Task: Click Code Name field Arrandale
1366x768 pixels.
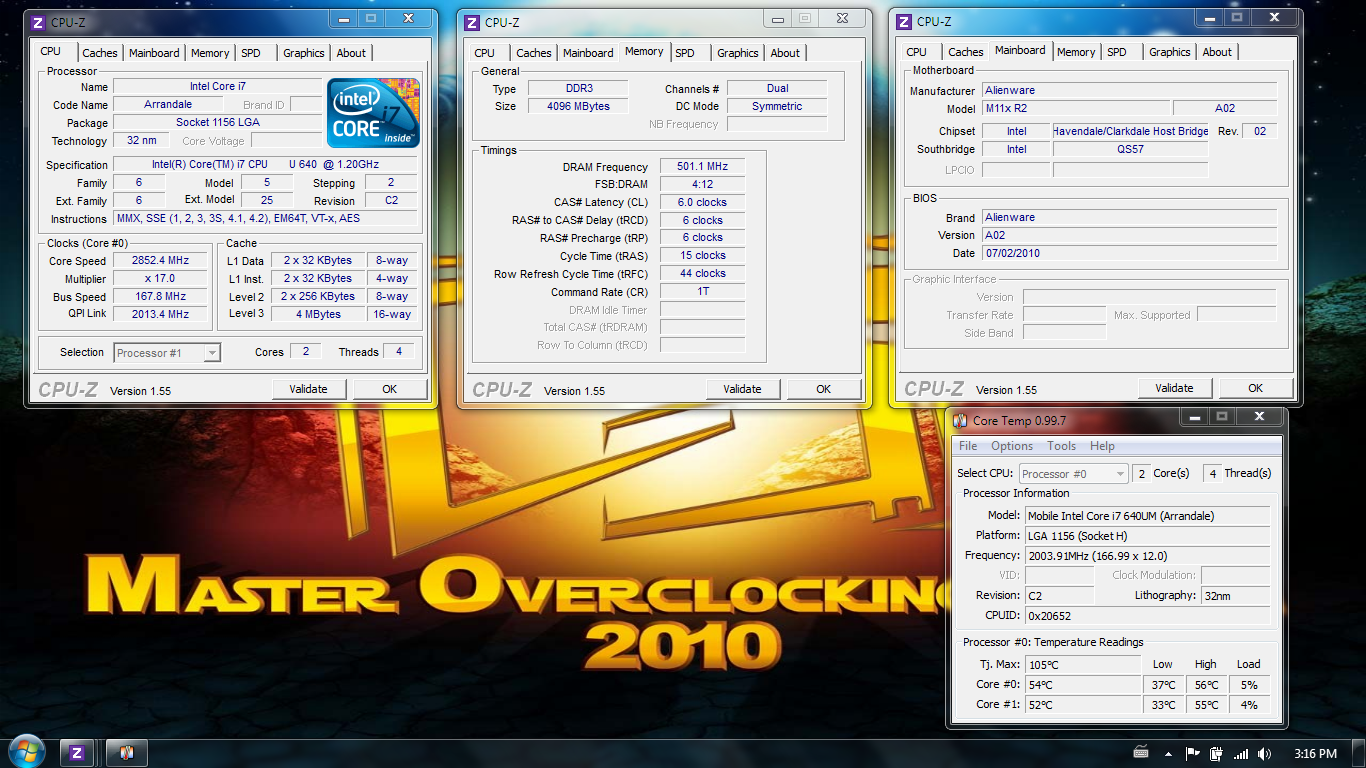Action: [168, 104]
